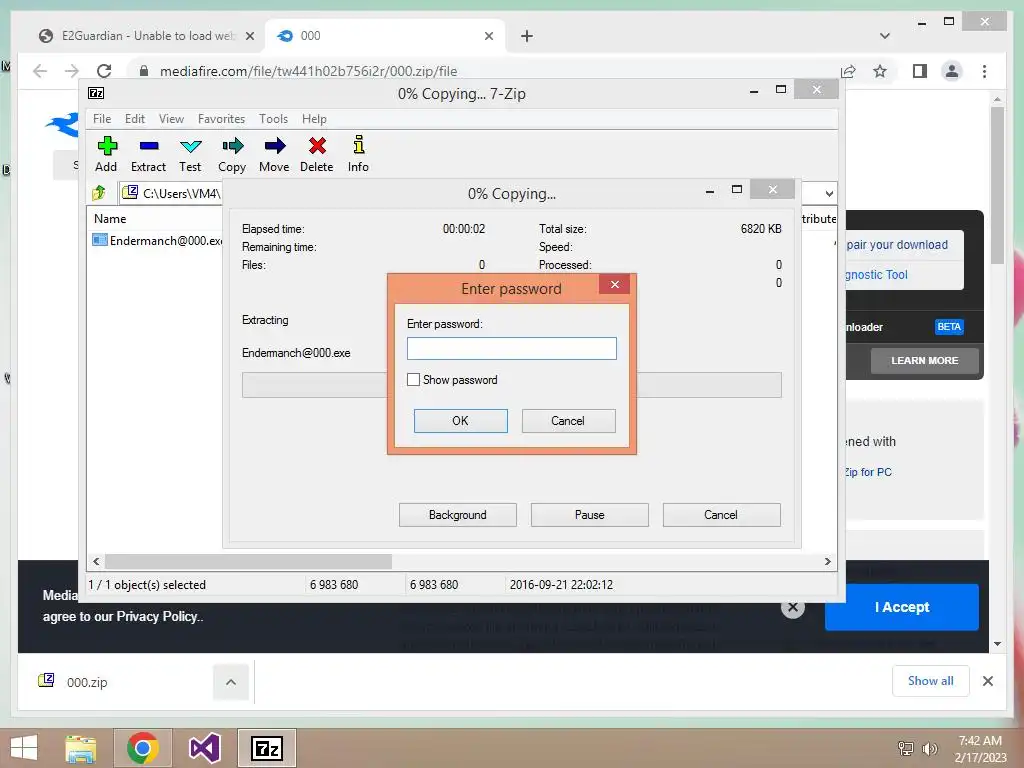Click the horizontal scrollbar left arrow

pos(96,562)
